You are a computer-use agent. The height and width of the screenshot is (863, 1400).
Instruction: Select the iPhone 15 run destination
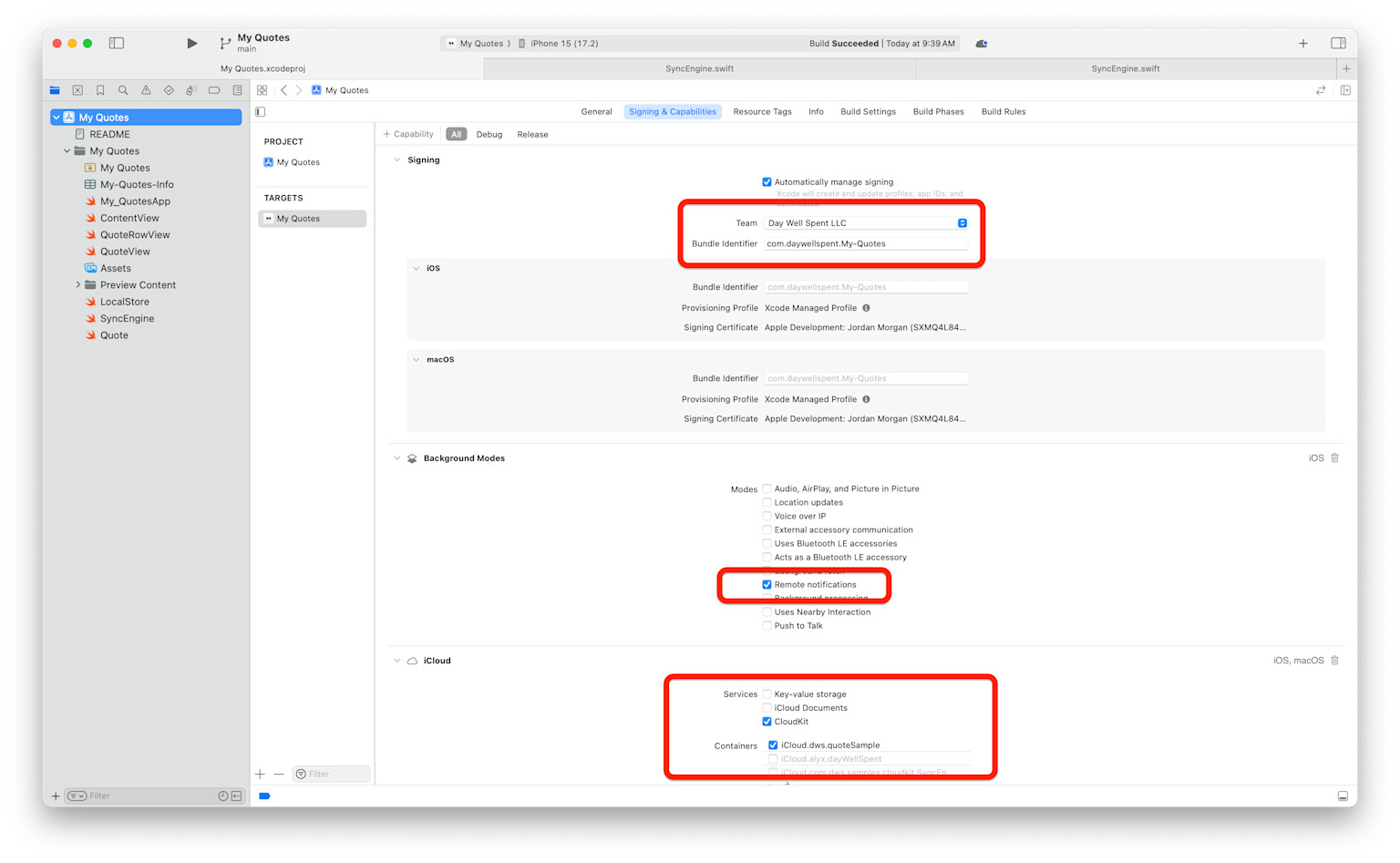coord(558,44)
